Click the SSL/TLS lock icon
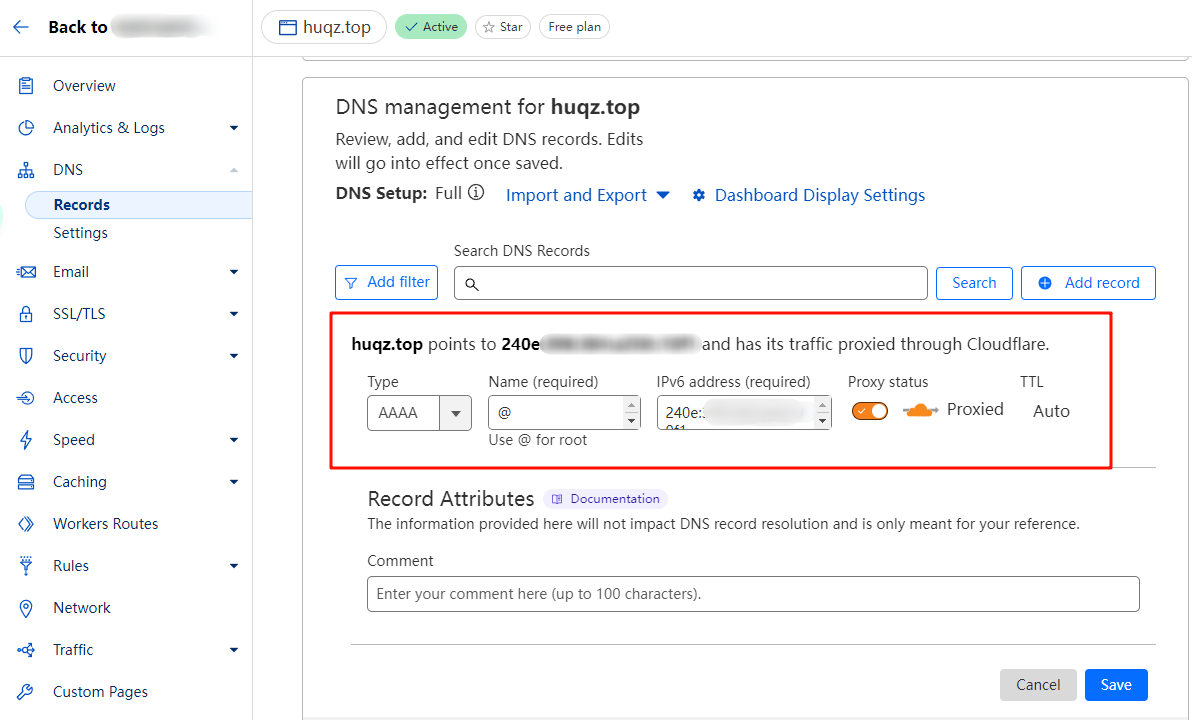 tap(27, 314)
